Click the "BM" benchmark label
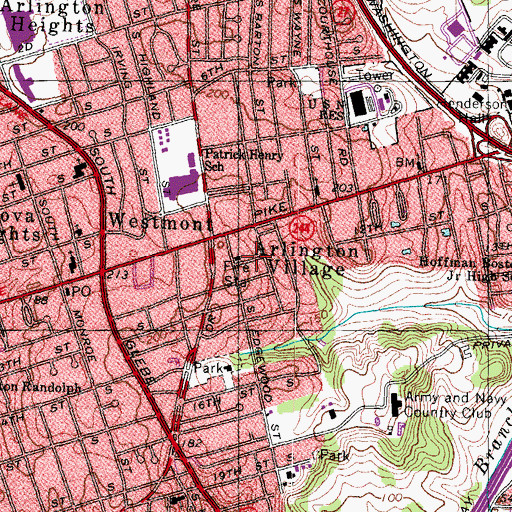 click(x=405, y=163)
